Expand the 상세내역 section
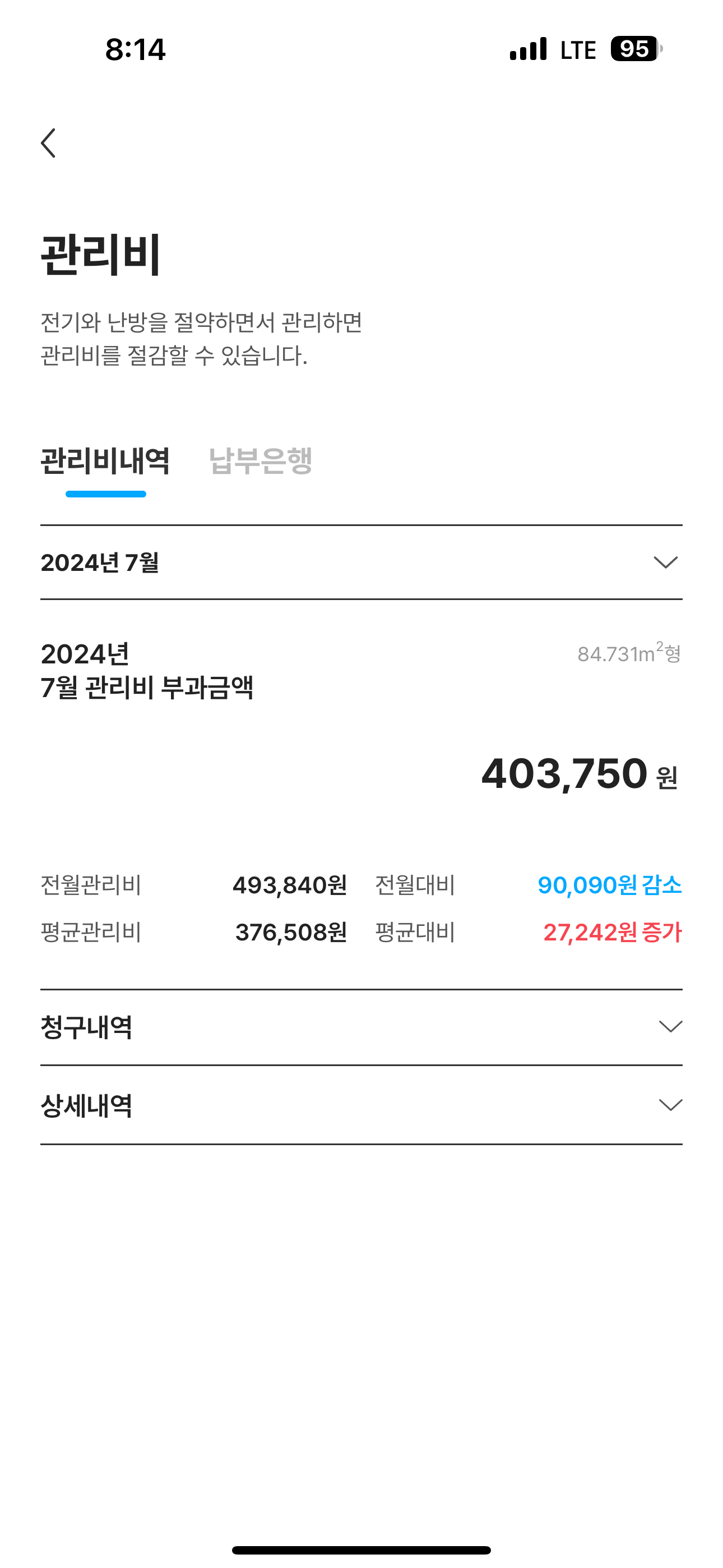 (360, 1105)
